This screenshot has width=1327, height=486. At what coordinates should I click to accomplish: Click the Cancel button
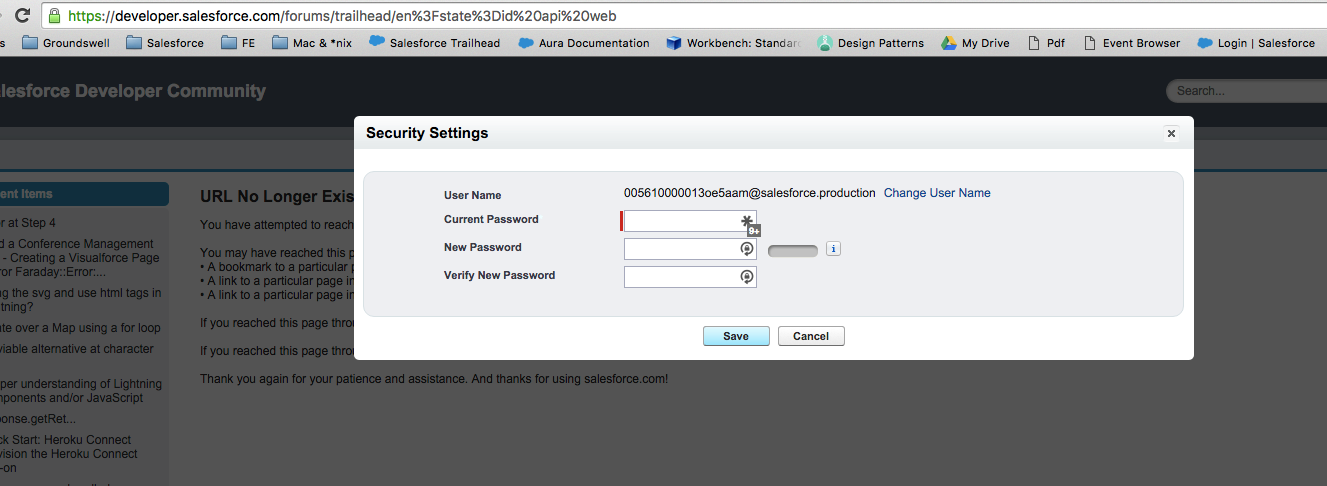(811, 336)
